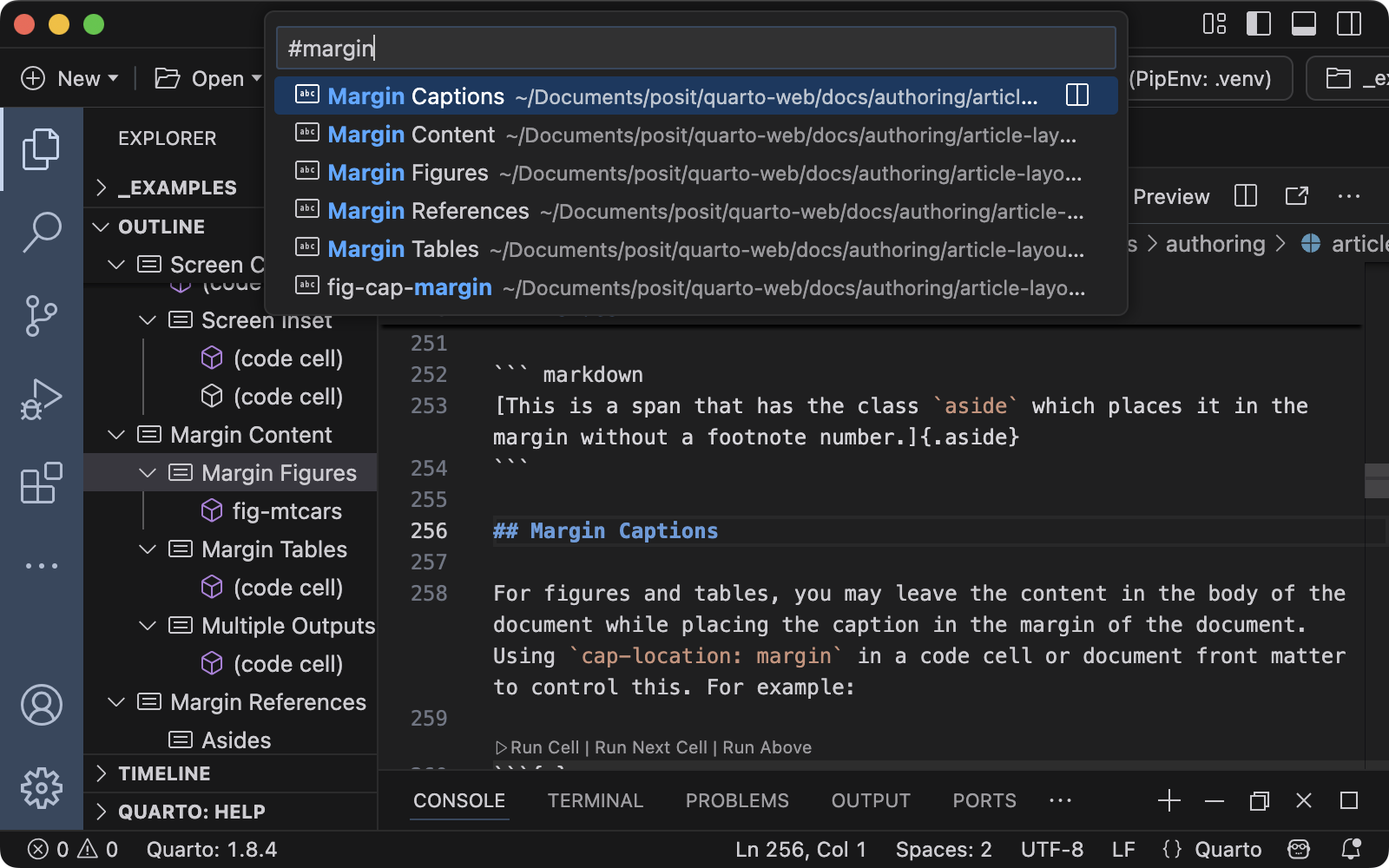The height and width of the screenshot is (868, 1389).
Task: Toggle the primary sidebar visibility
Action: coord(1258,24)
